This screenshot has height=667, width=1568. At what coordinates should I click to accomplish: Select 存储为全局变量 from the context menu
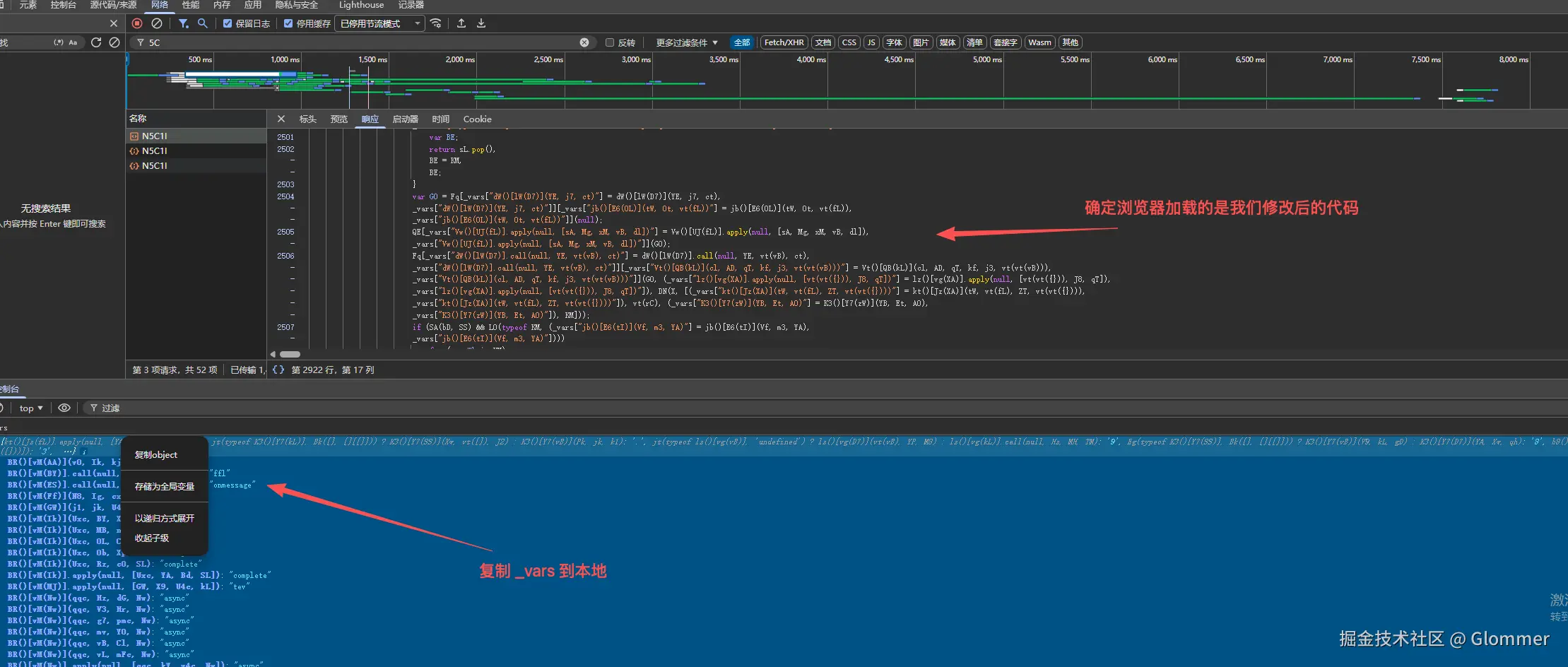coord(165,486)
